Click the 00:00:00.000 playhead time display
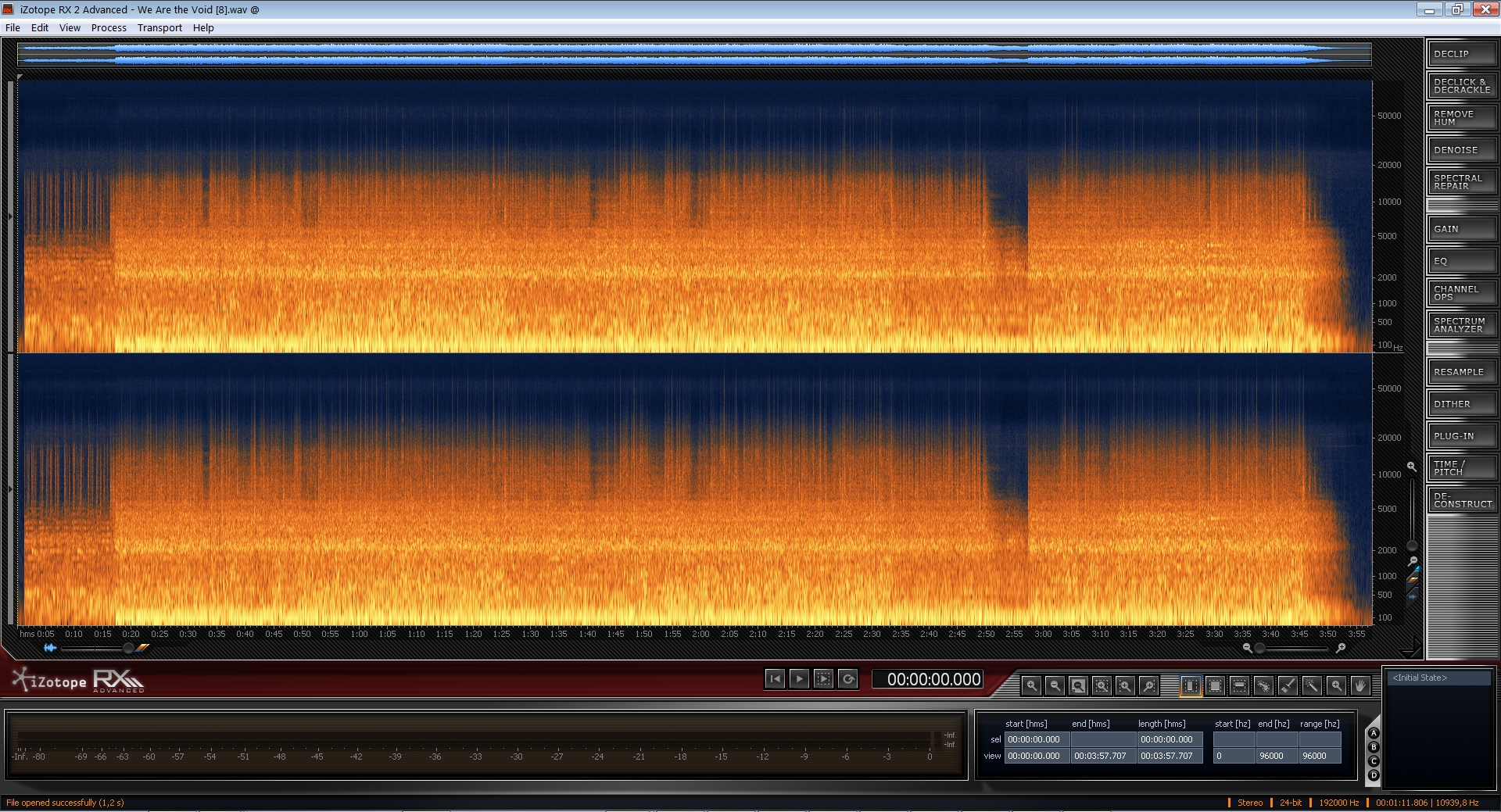This screenshot has width=1501, height=812. [x=928, y=679]
